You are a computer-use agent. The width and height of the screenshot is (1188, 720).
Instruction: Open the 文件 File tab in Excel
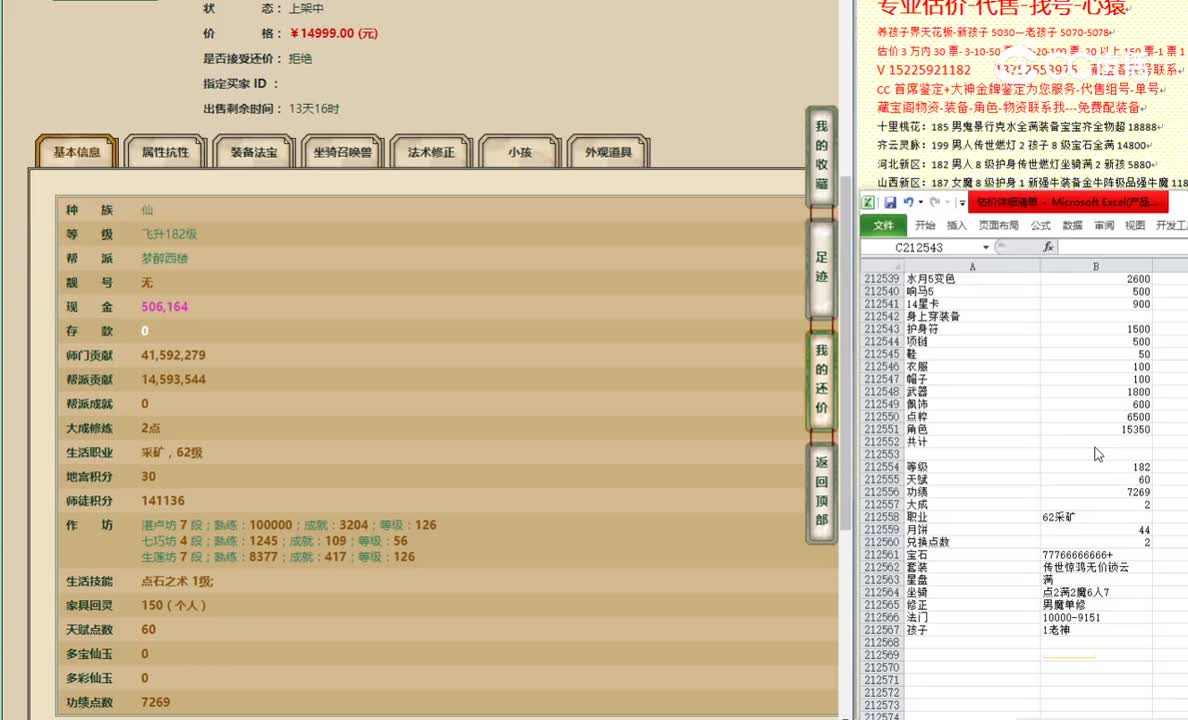(883, 225)
